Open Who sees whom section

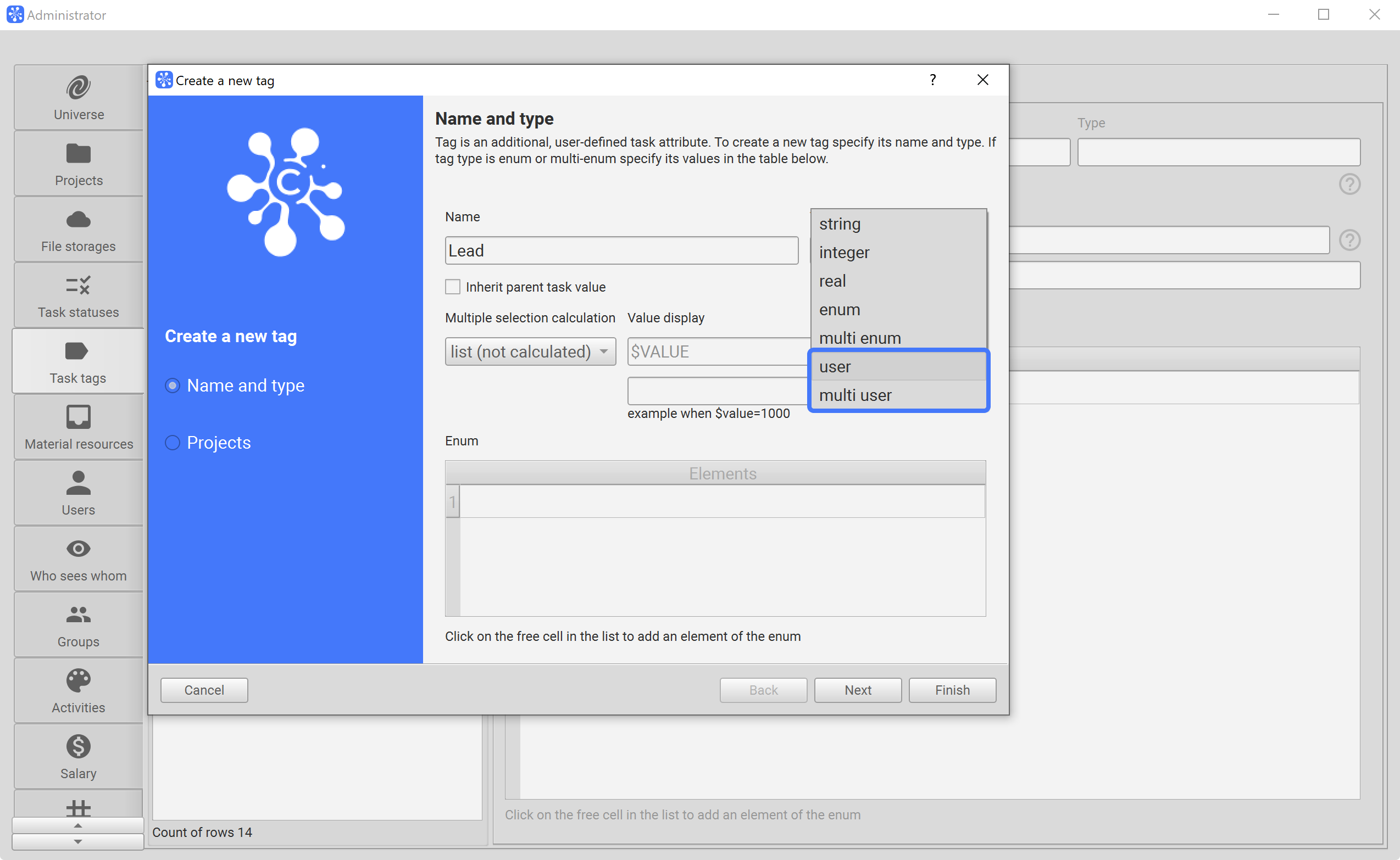[x=79, y=559]
